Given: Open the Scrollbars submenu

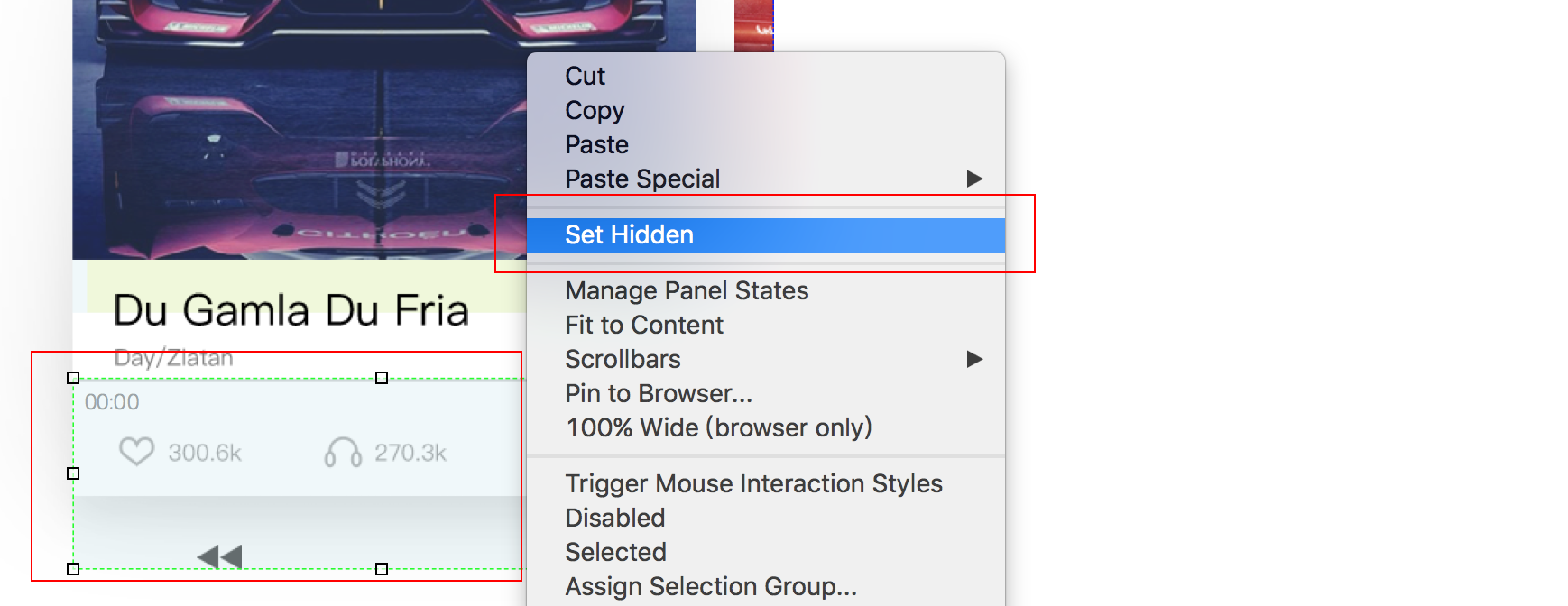Looking at the screenshot, I should coord(623,360).
